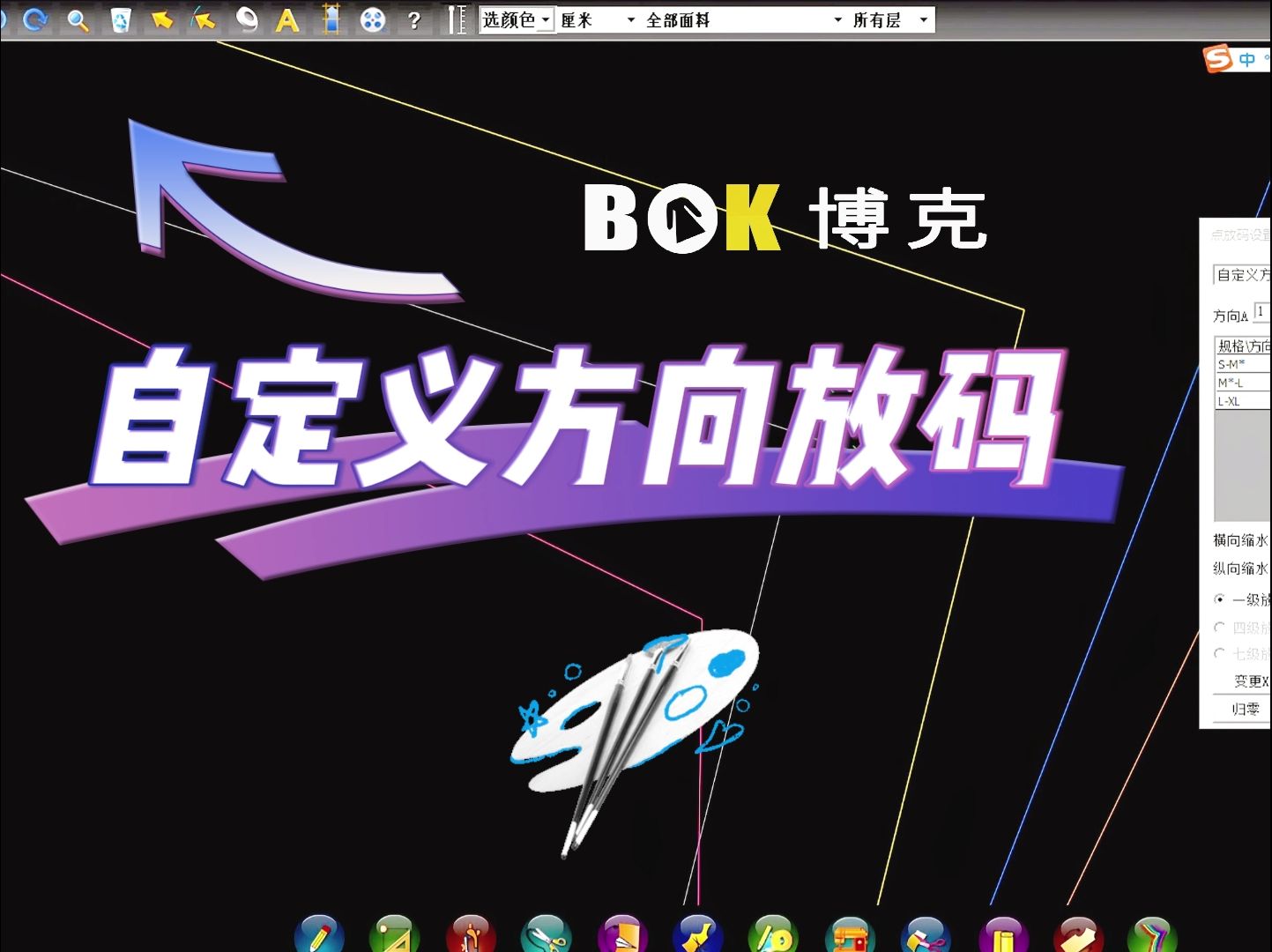The width and height of the screenshot is (1272, 952).
Task: Click the question mark help icon
Action: (x=414, y=19)
